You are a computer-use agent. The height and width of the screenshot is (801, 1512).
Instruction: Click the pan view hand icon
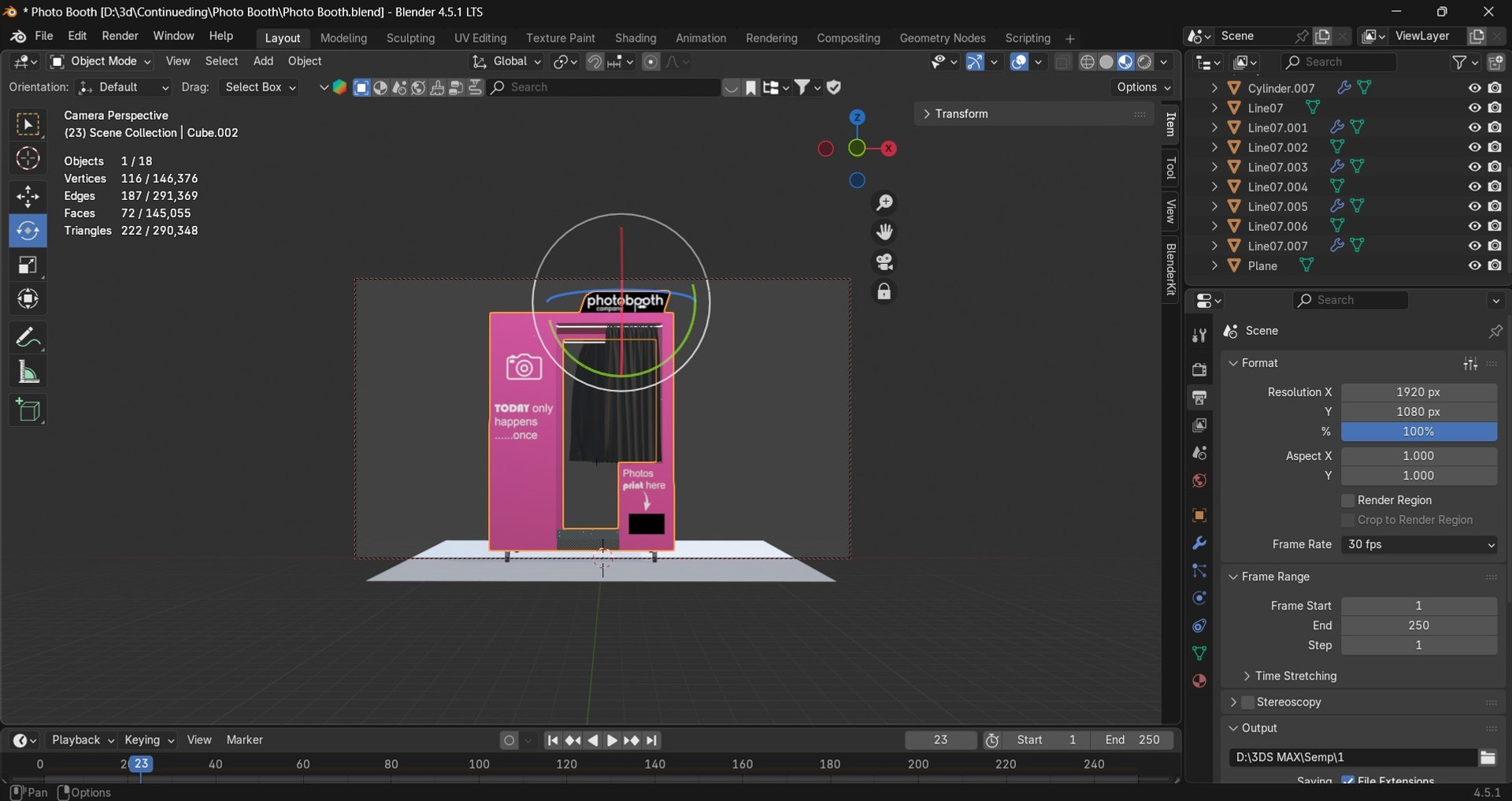884,232
